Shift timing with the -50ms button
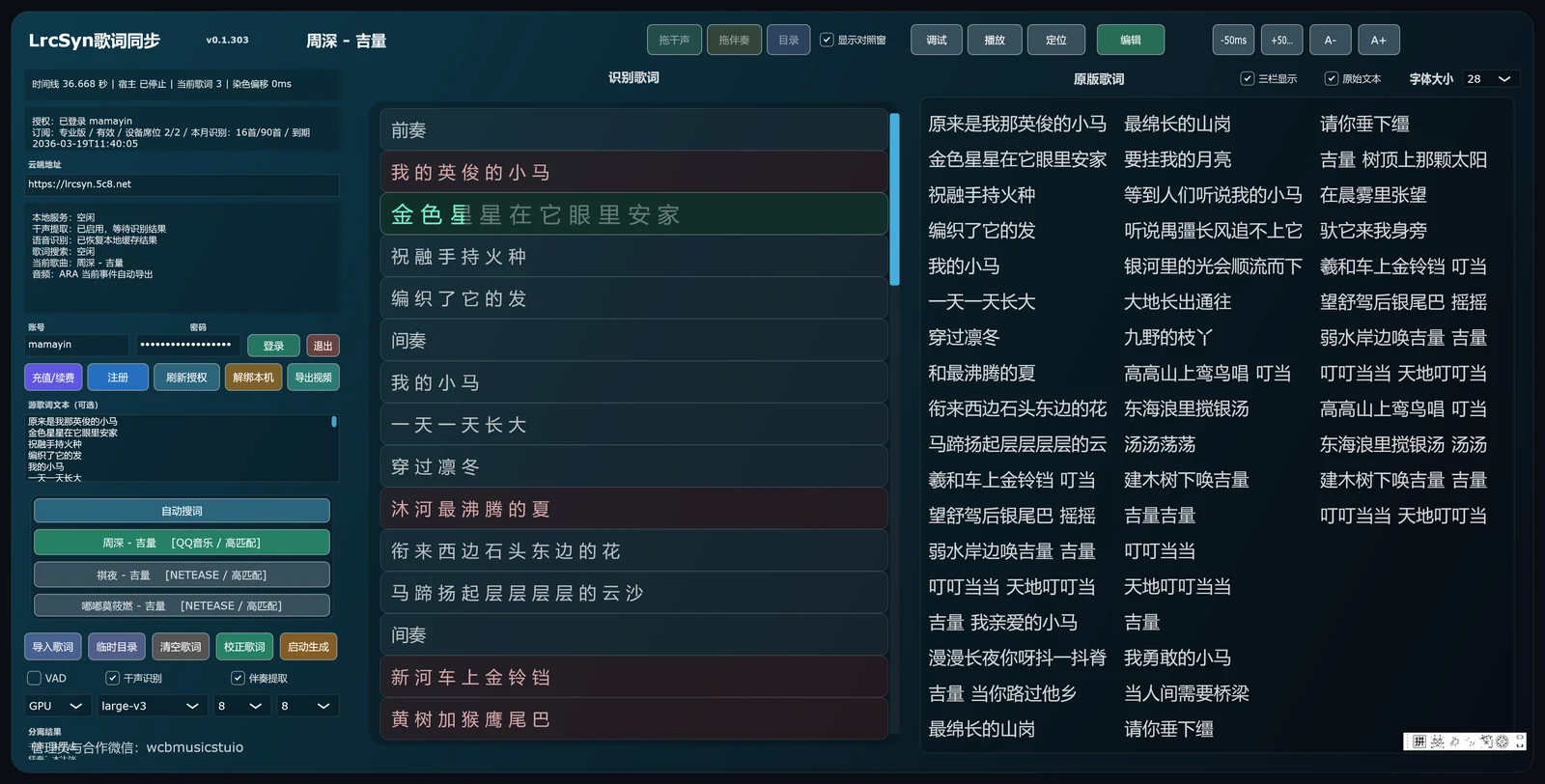 coord(1233,40)
